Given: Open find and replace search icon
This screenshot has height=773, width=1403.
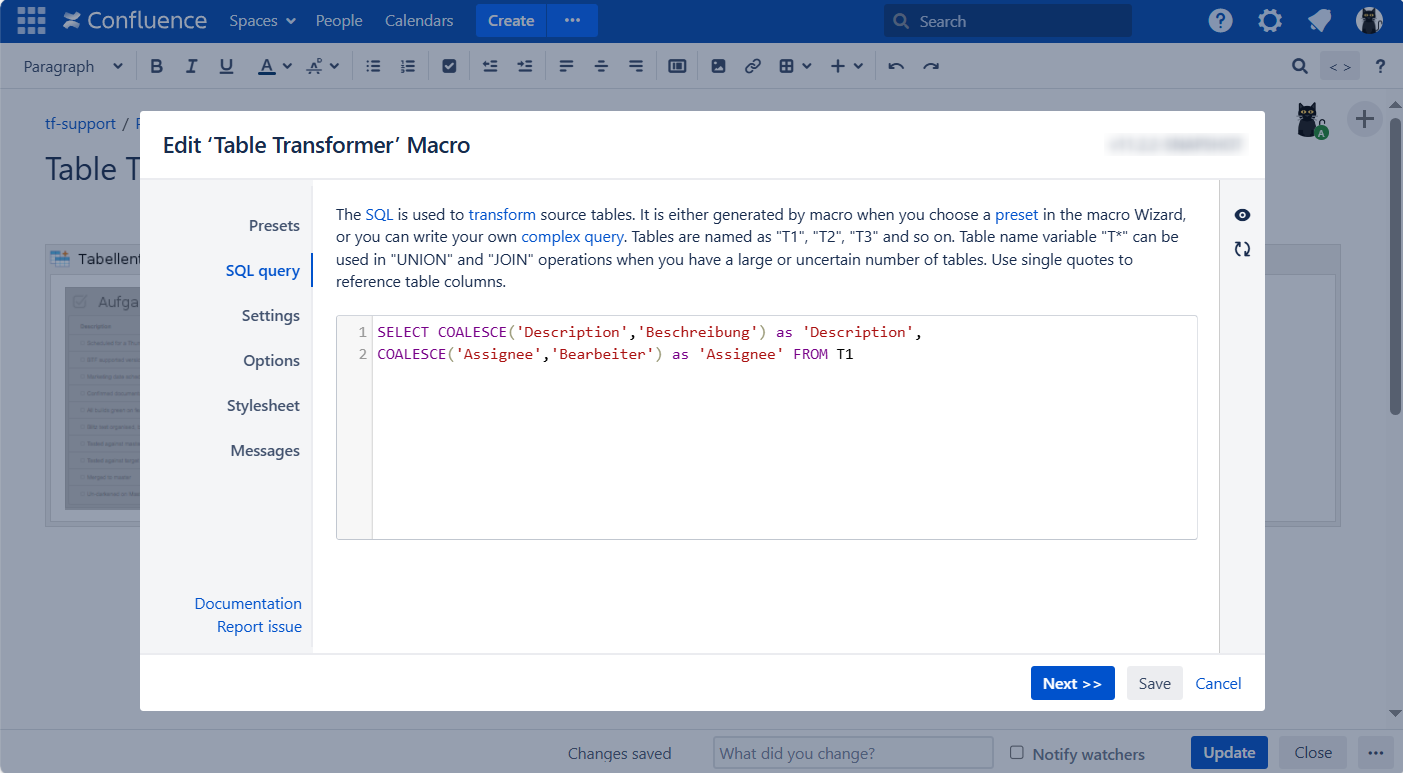Looking at the screenshot, I should coord(1299,66).
